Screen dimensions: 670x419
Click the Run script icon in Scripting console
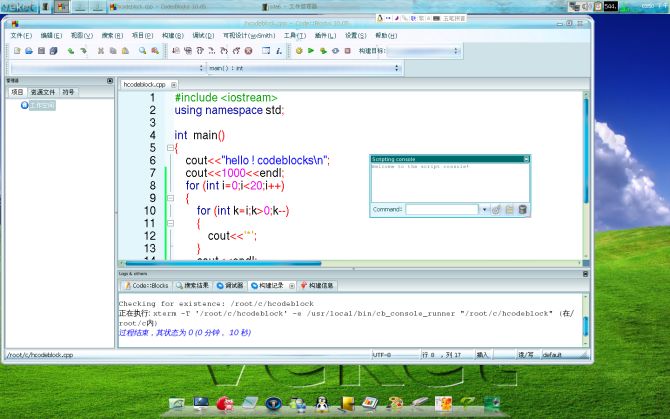click(496, 210)
